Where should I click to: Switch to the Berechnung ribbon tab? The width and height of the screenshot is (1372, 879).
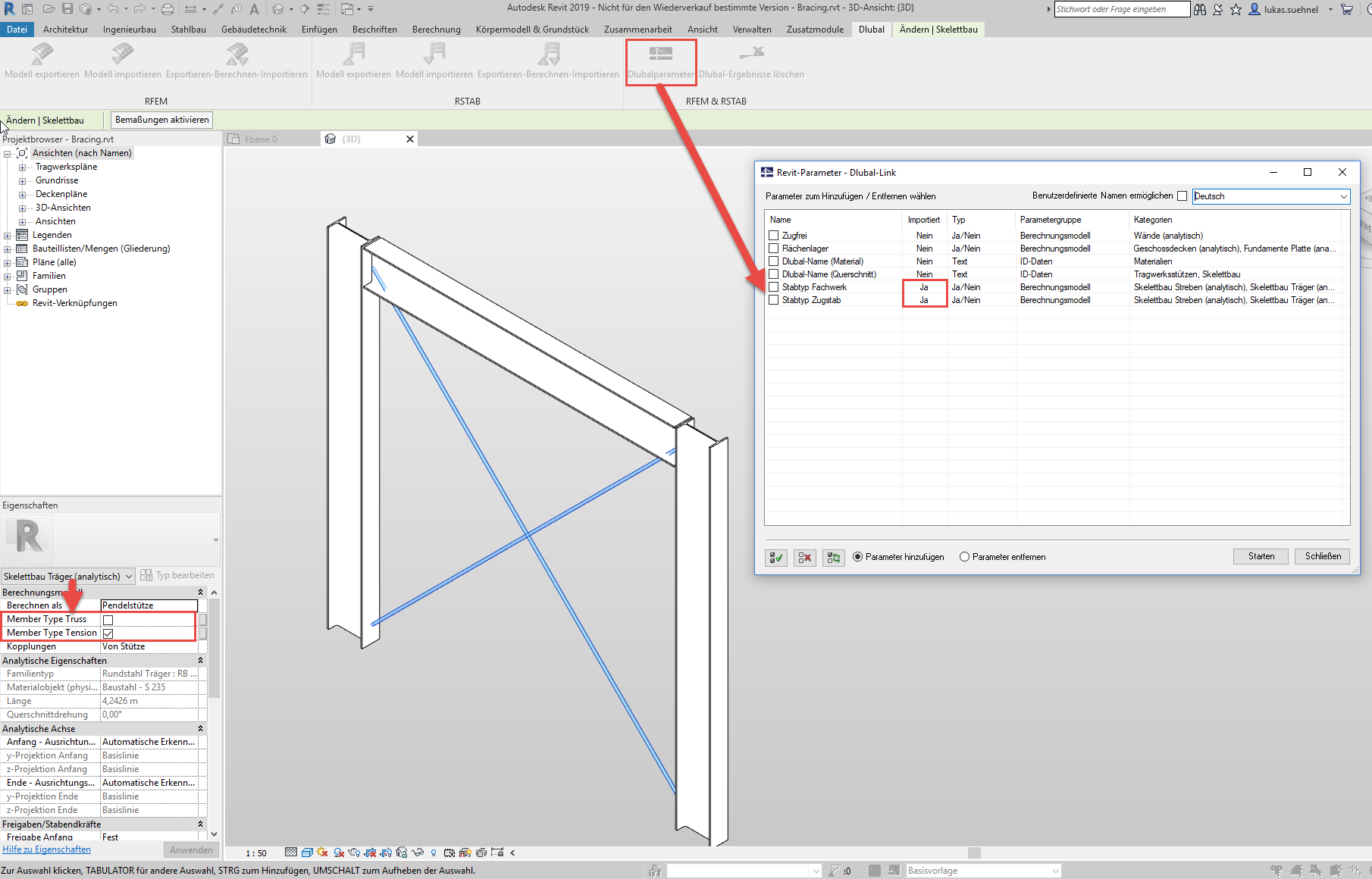click(436, 30)
